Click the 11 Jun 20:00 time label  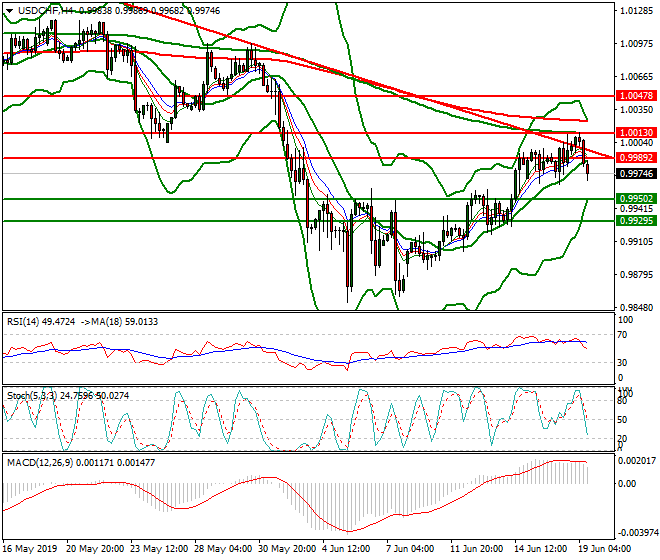476,549
